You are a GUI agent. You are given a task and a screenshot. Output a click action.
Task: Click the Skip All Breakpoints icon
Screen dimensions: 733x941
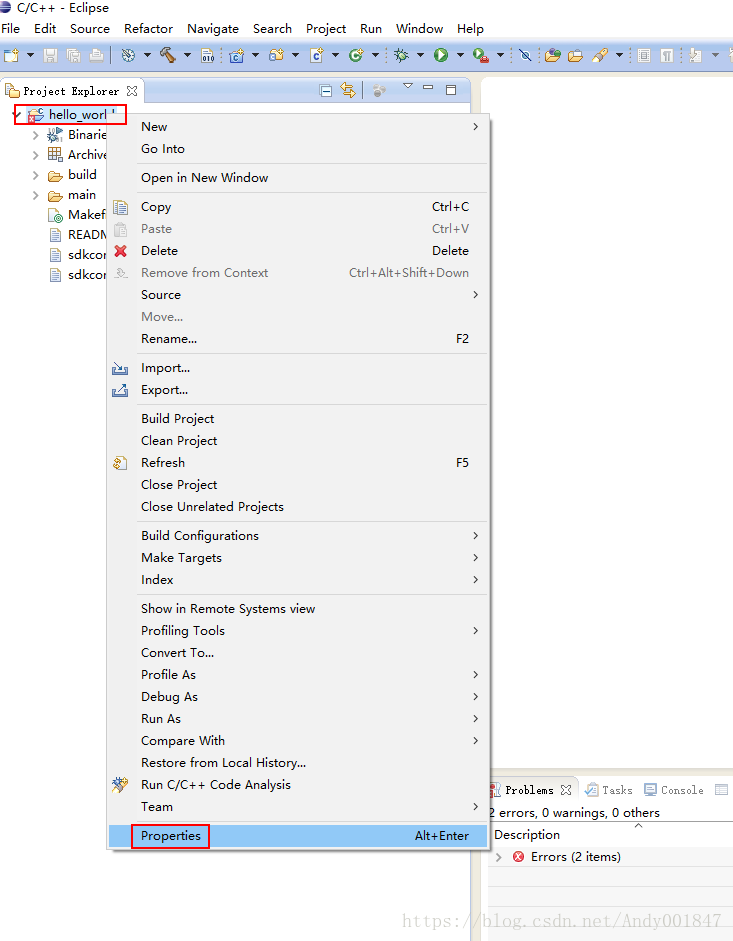(x=525, y=56)
